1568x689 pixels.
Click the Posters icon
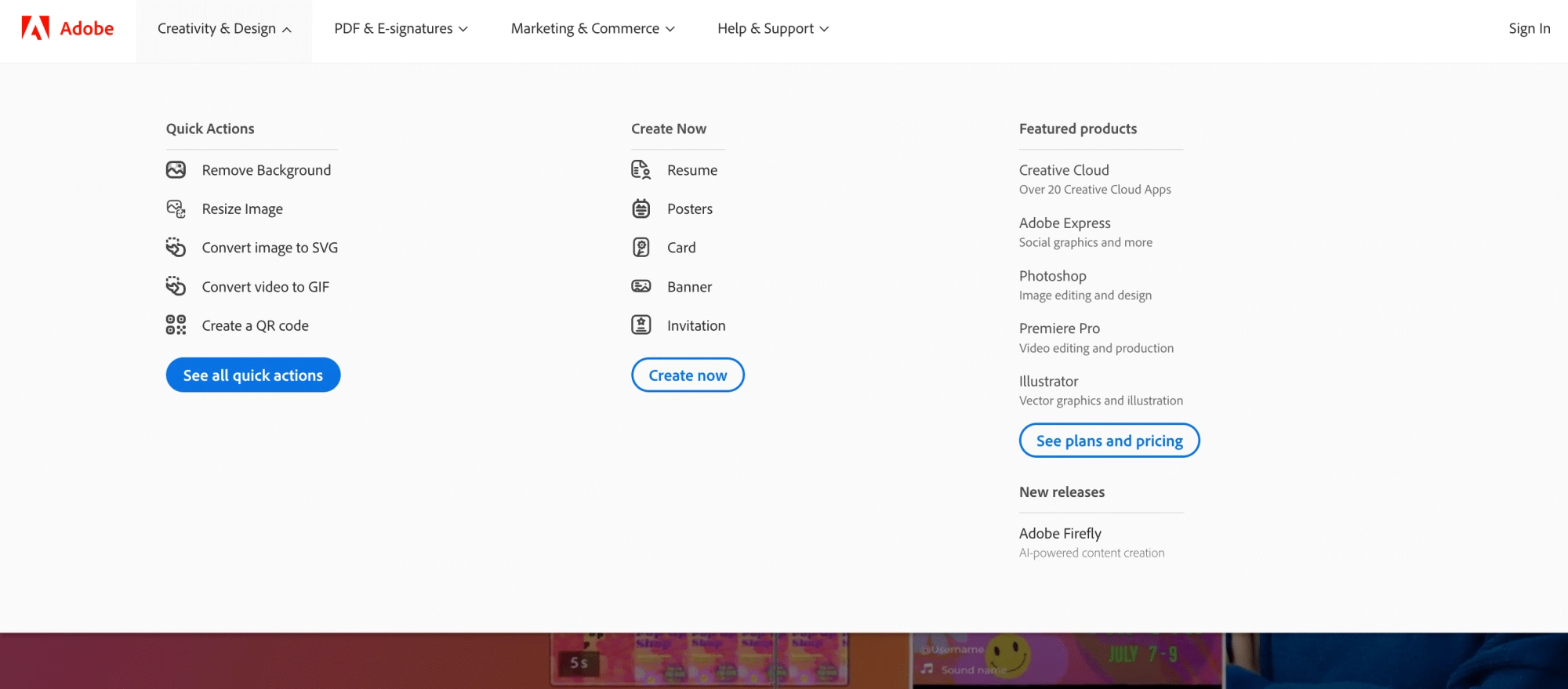pyautogui.click(x=641, y=209)
